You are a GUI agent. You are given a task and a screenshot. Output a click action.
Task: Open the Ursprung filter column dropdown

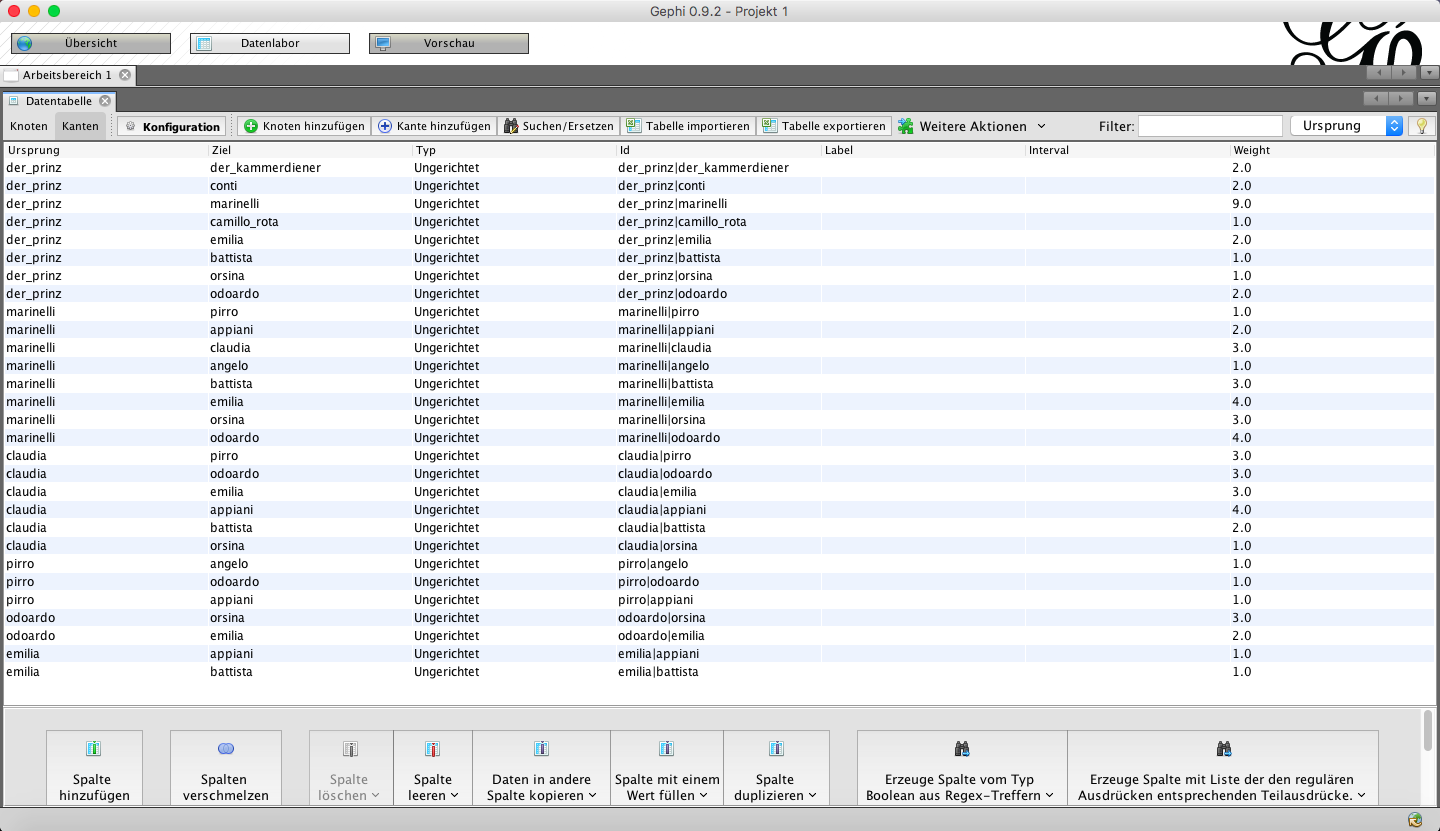[1347, 126]
